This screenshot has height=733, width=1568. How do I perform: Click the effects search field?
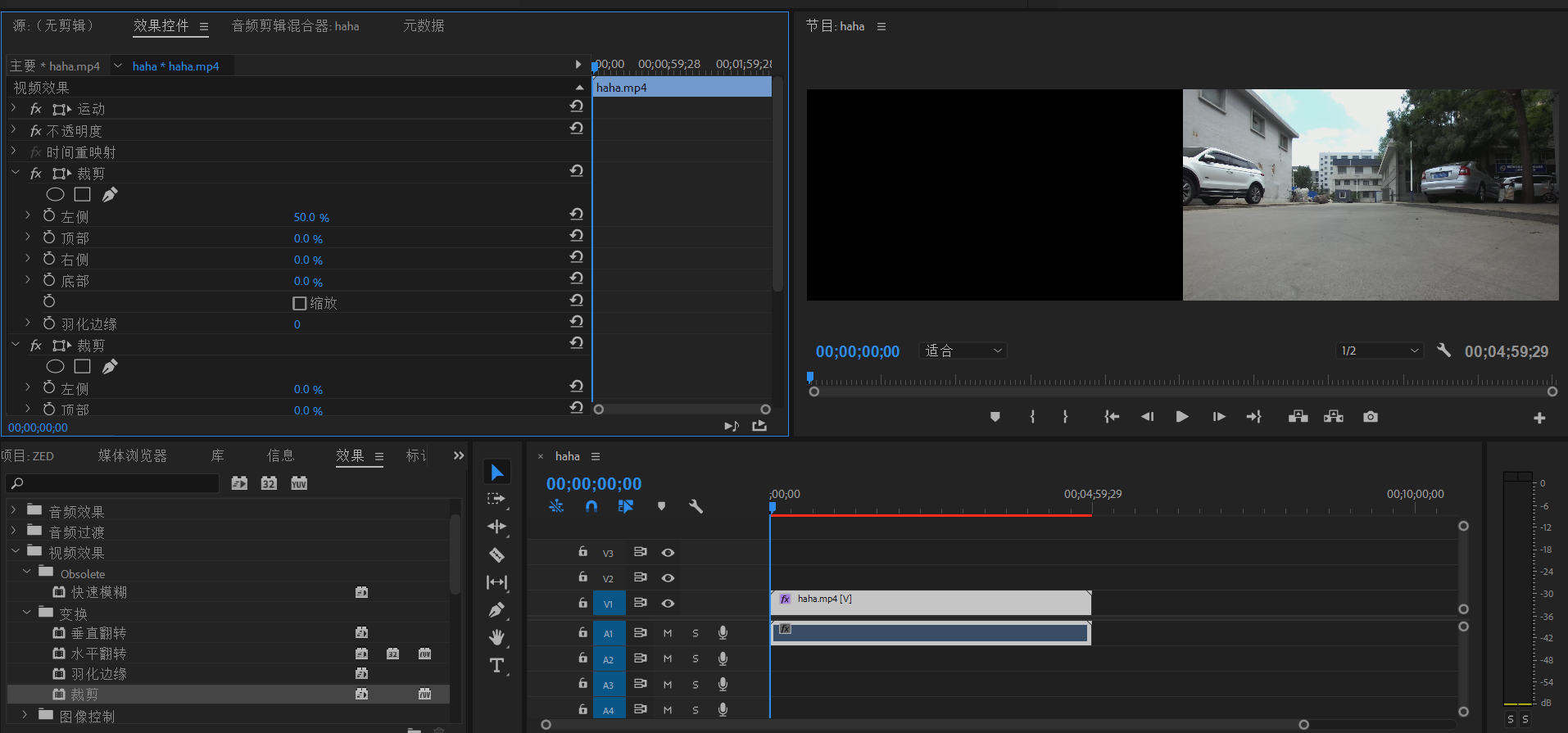(x=112, y=483)
